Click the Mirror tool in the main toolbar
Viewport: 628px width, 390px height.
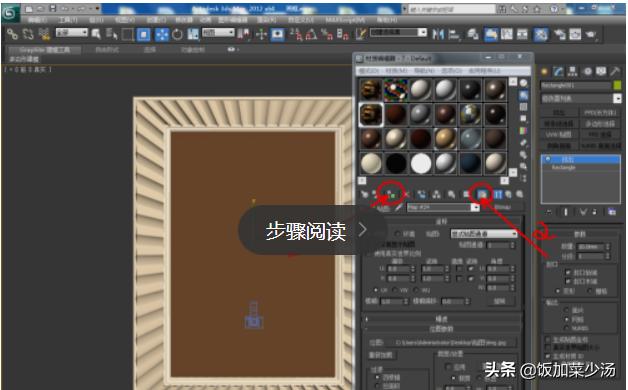click(438, 34)
